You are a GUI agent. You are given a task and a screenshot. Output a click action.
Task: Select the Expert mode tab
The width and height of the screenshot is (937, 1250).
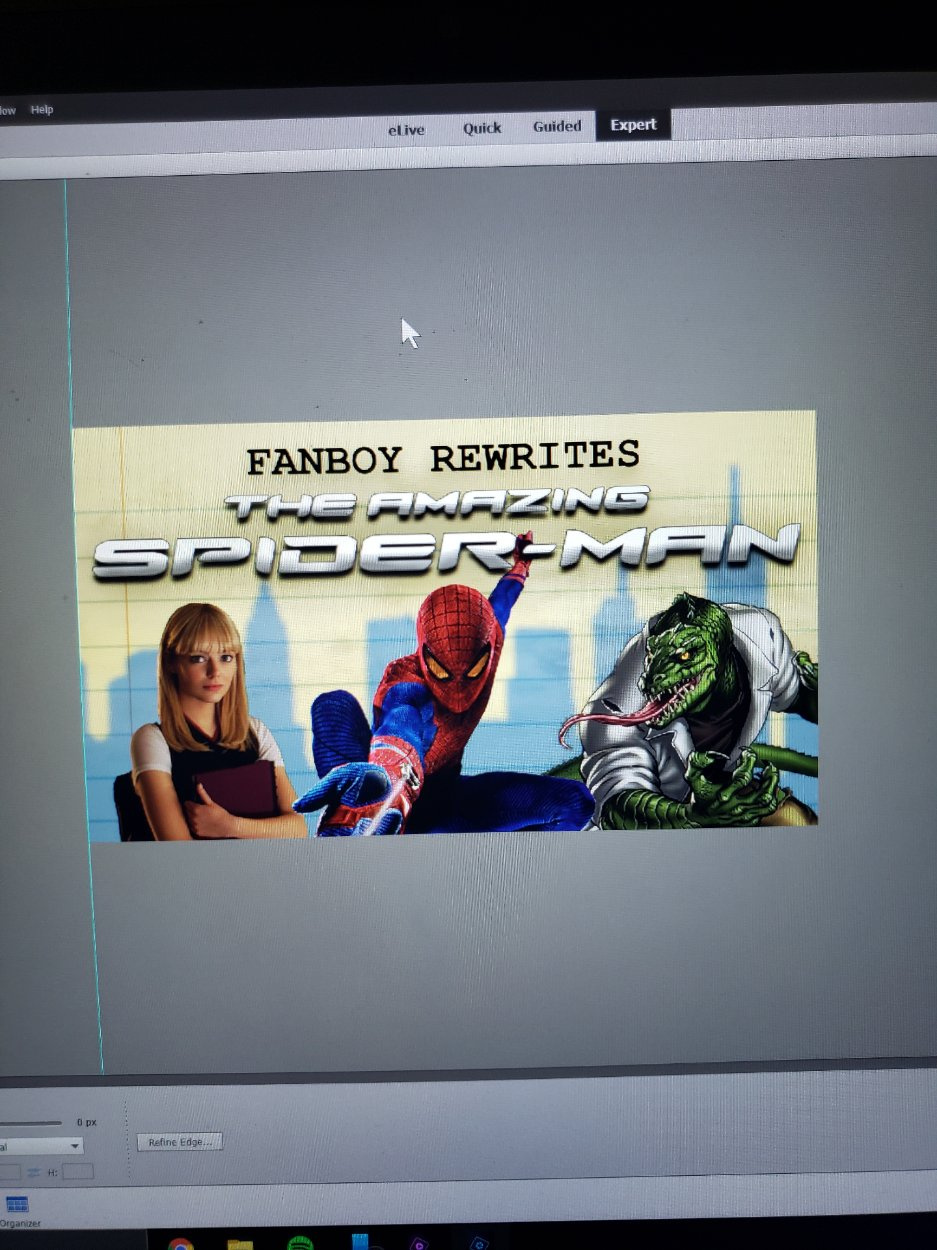click(x=634, y=125)
